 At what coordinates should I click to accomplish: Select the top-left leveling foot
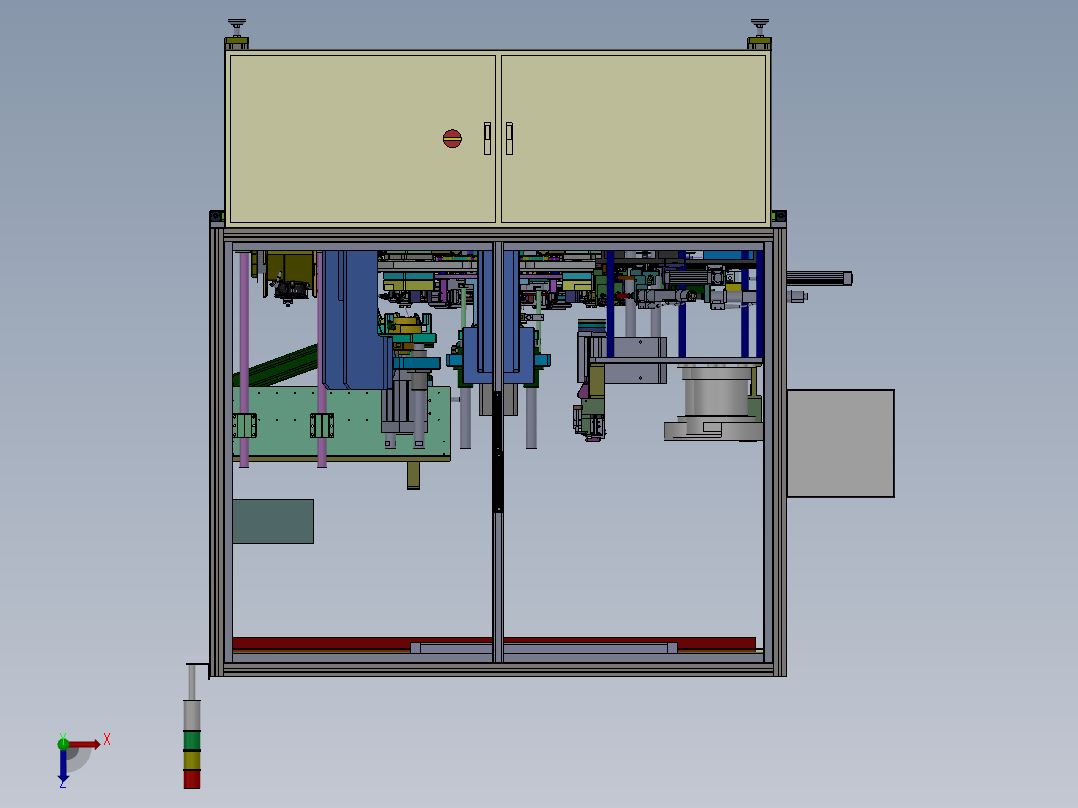point(237,28)
